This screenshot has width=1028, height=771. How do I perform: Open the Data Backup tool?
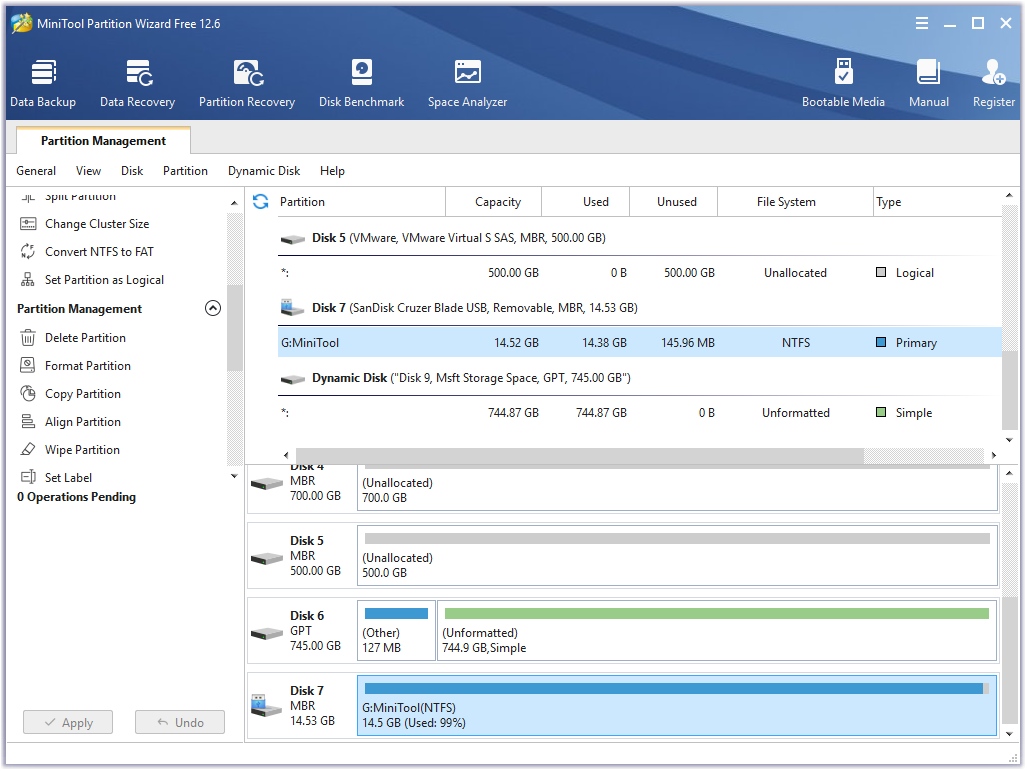(43, 80)
